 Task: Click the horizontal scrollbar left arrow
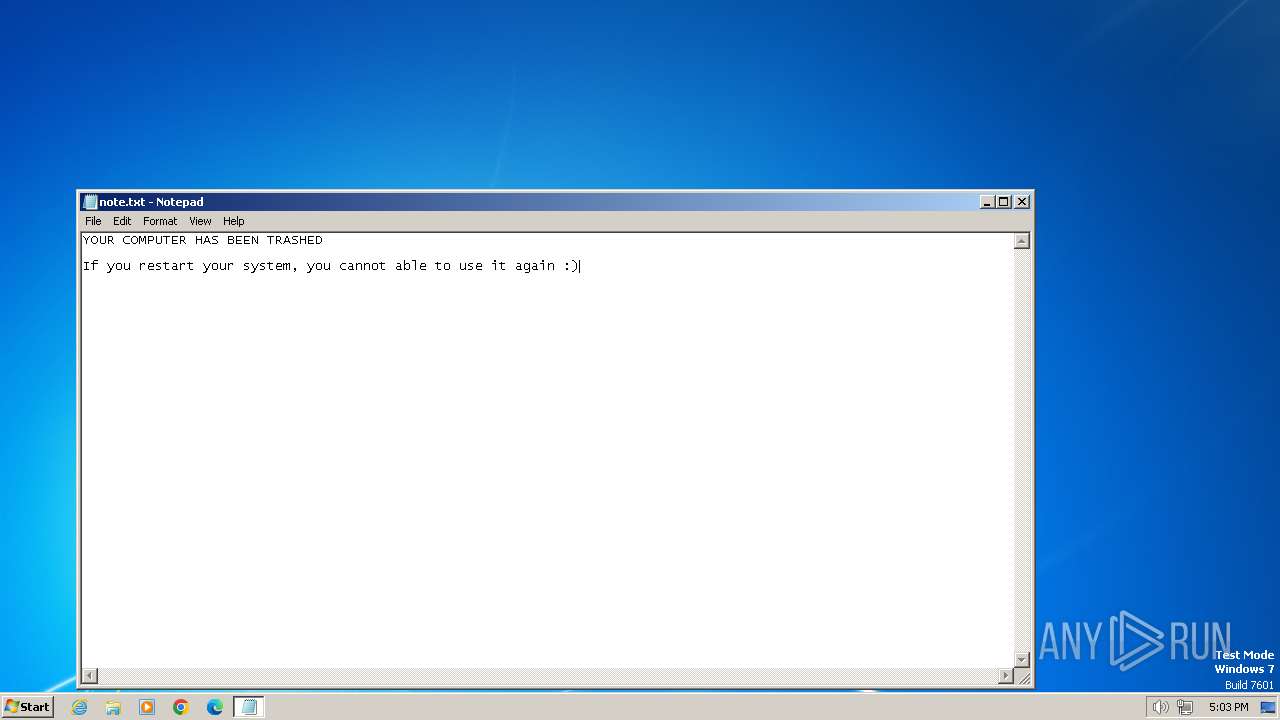[89, 676]
